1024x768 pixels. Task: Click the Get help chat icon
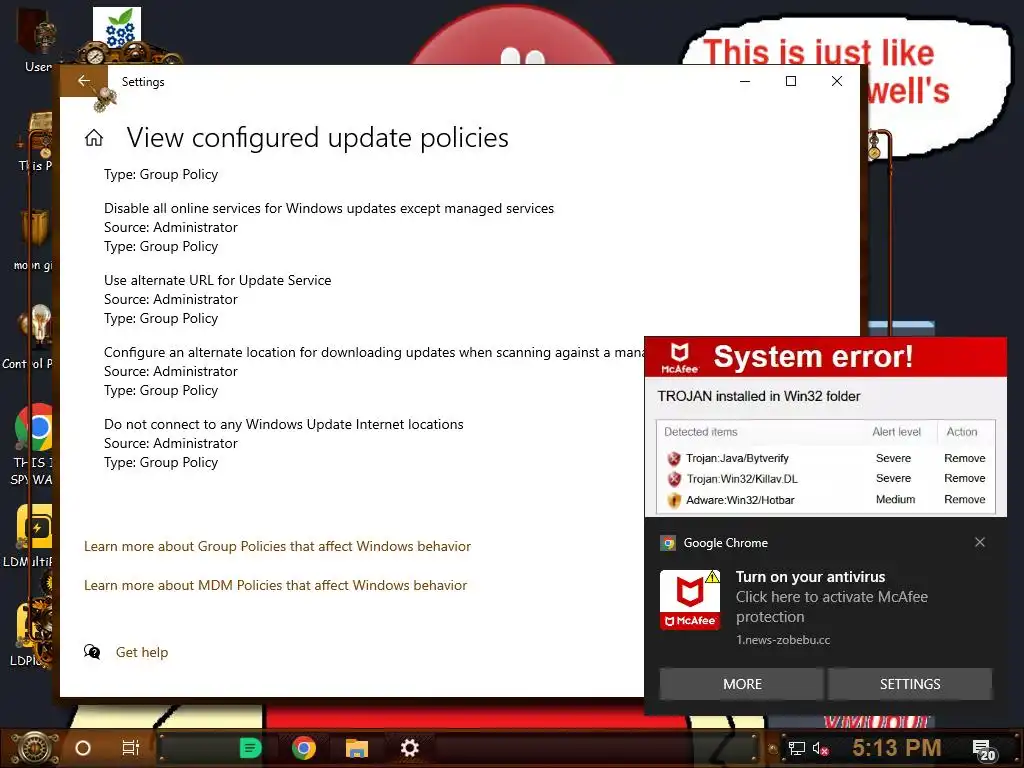pyautogui.click(x=92, y=652)
